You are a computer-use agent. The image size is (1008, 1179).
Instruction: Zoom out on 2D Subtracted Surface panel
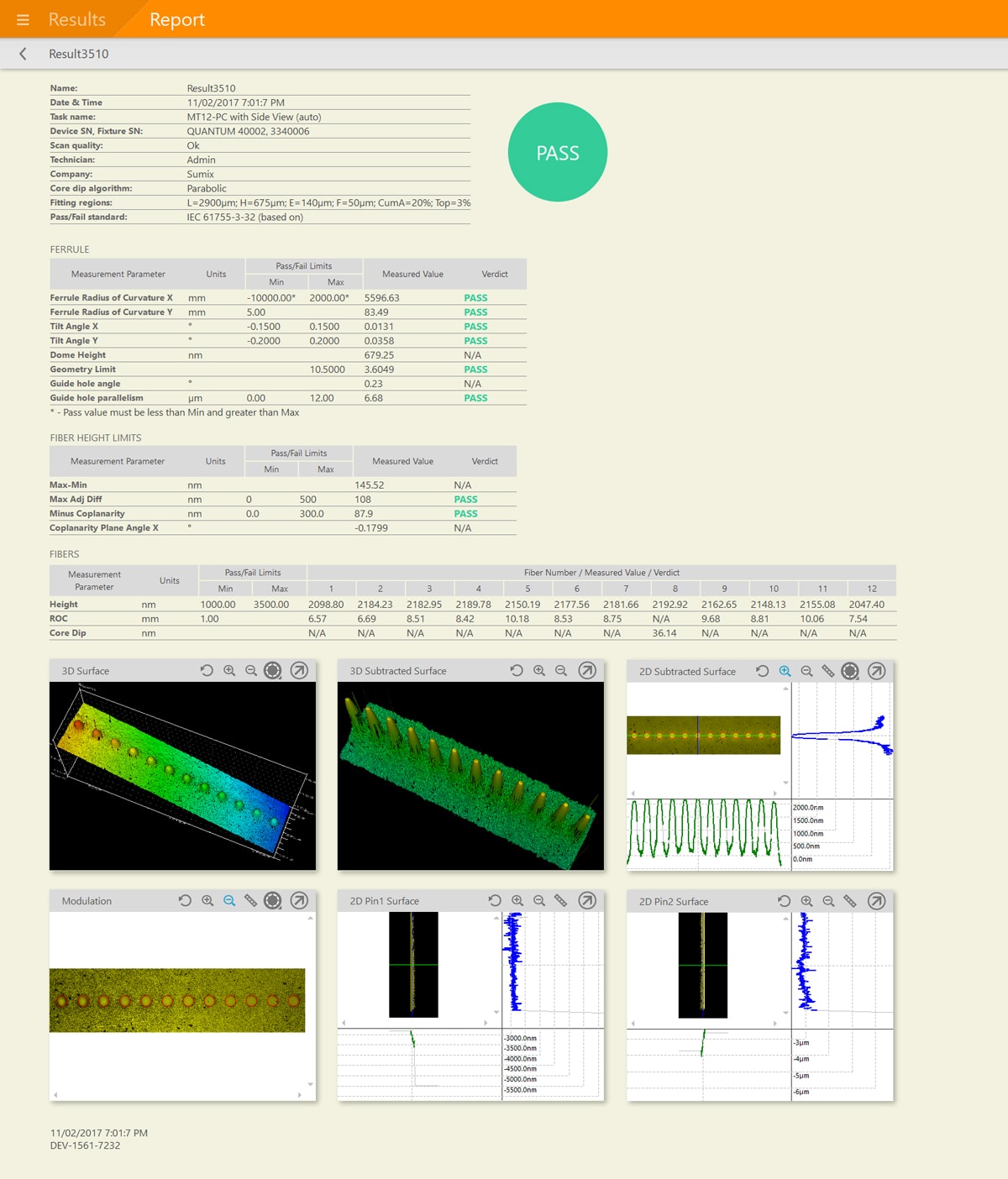[x=806, y=671]
